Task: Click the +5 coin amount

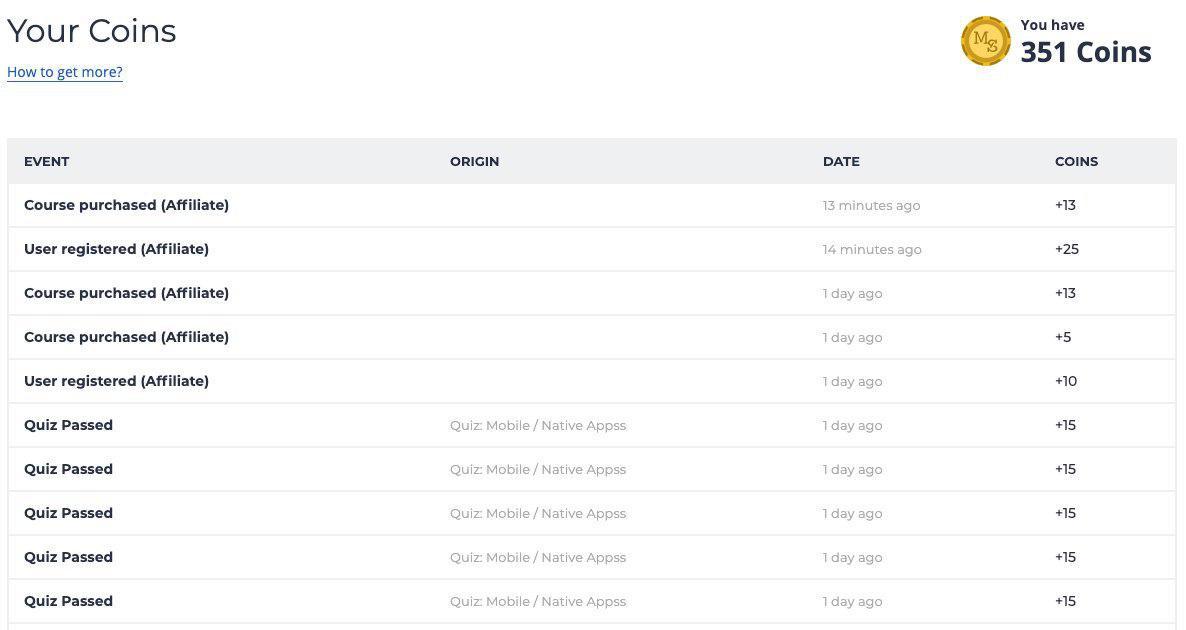Action: 1062,337
